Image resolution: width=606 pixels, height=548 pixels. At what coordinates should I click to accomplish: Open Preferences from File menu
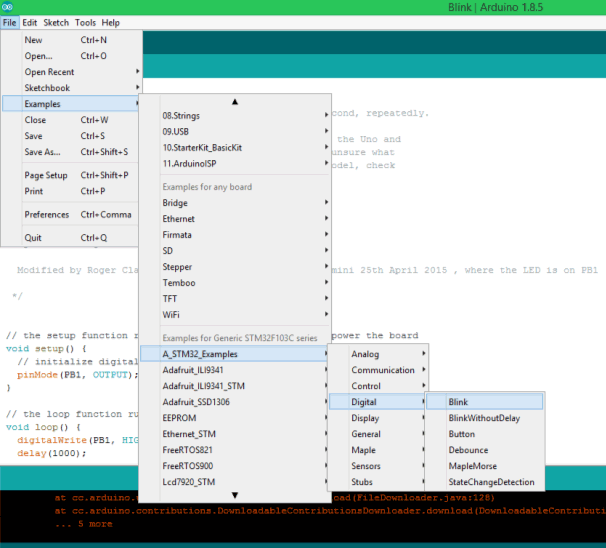(x=70, y=214)
